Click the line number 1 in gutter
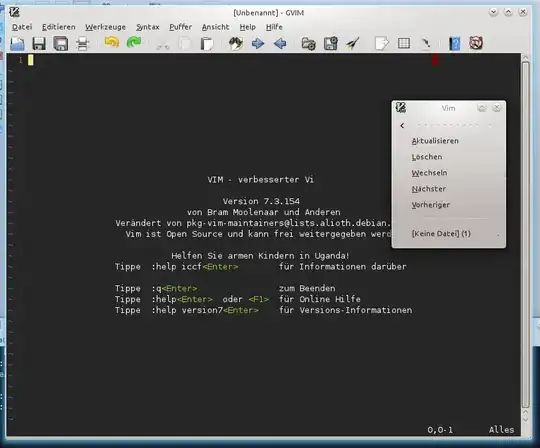 (21, 60)
